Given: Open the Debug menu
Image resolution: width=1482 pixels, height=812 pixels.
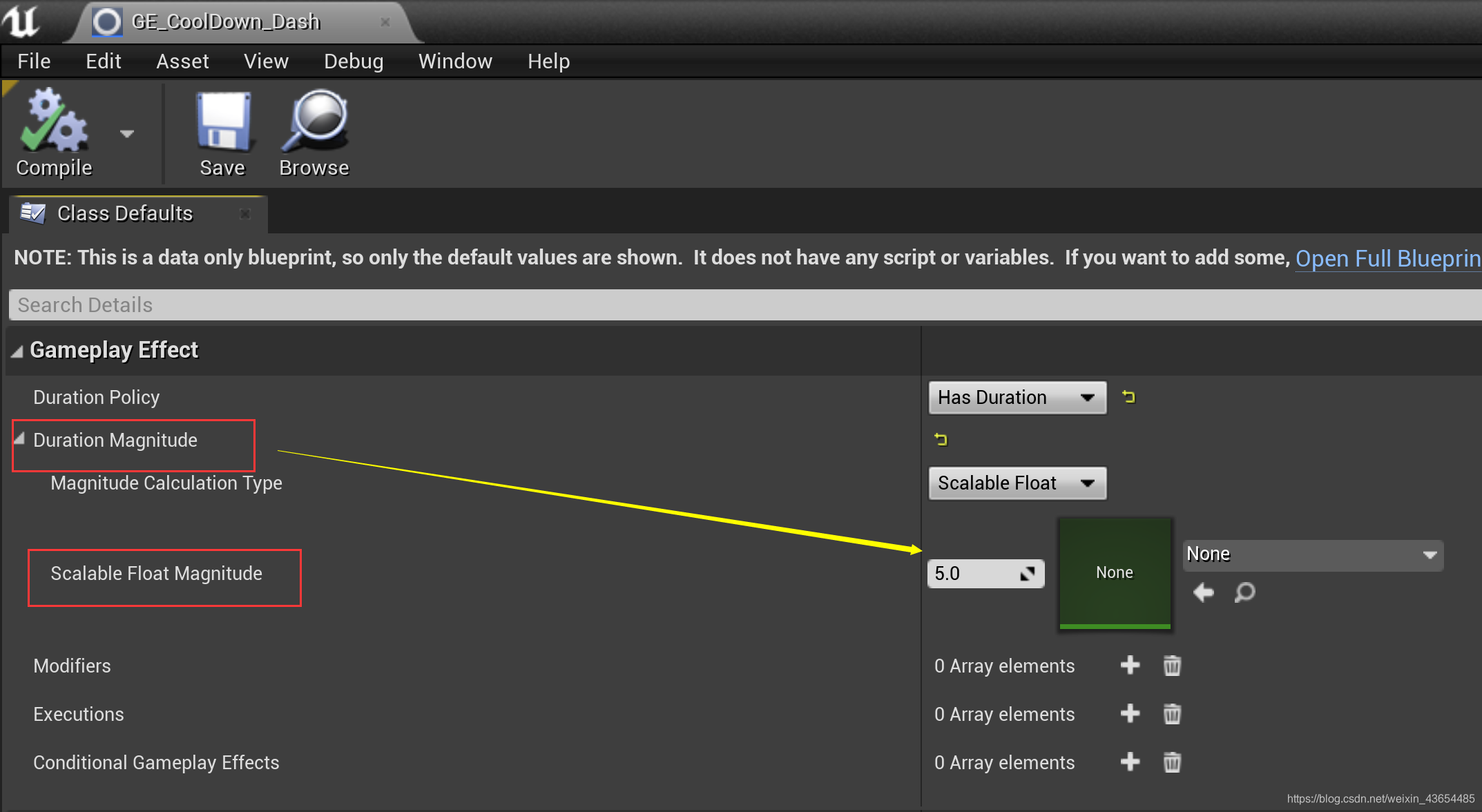Looking at the screenshot, I should pos(353,61).
